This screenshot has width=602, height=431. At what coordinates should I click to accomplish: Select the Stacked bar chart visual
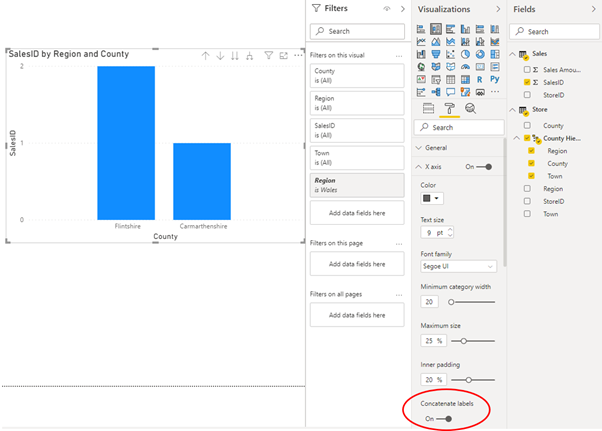pyautogui.click(x=421, y=29)
